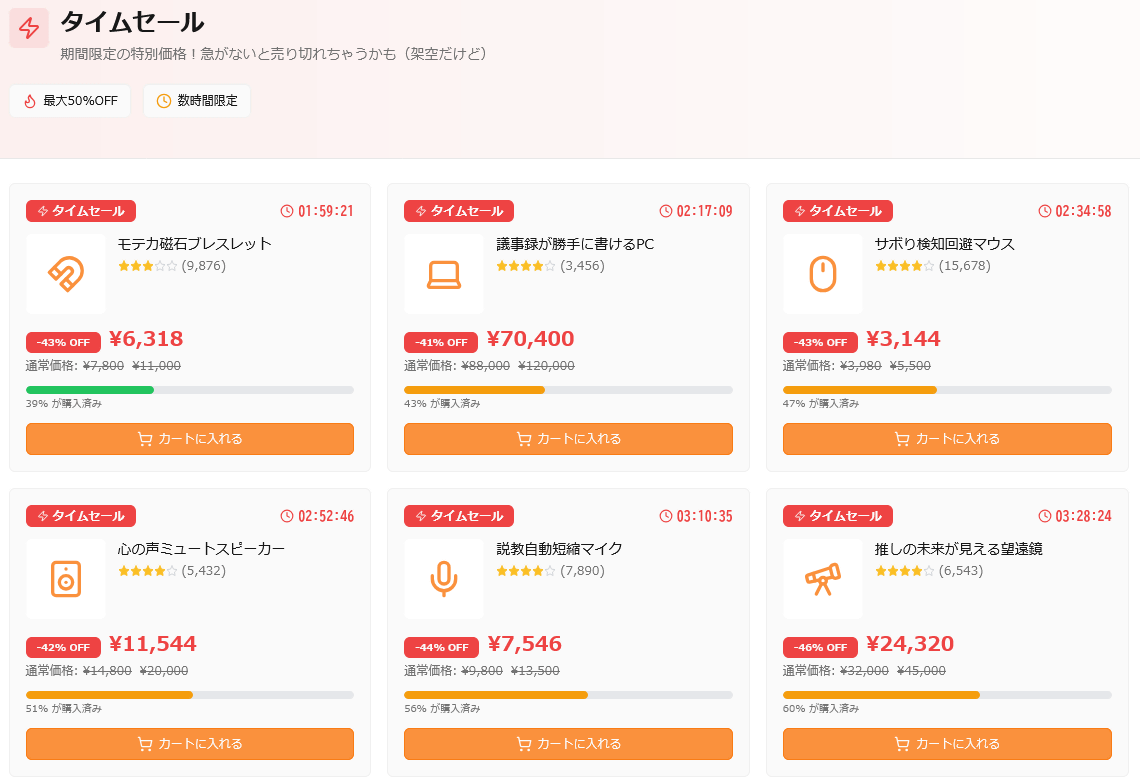Viewport: 1140px width, 784px height.
Task: Open the 推しの未来が見える望遠鏡 product title
Action: click(x=958, y=548)
